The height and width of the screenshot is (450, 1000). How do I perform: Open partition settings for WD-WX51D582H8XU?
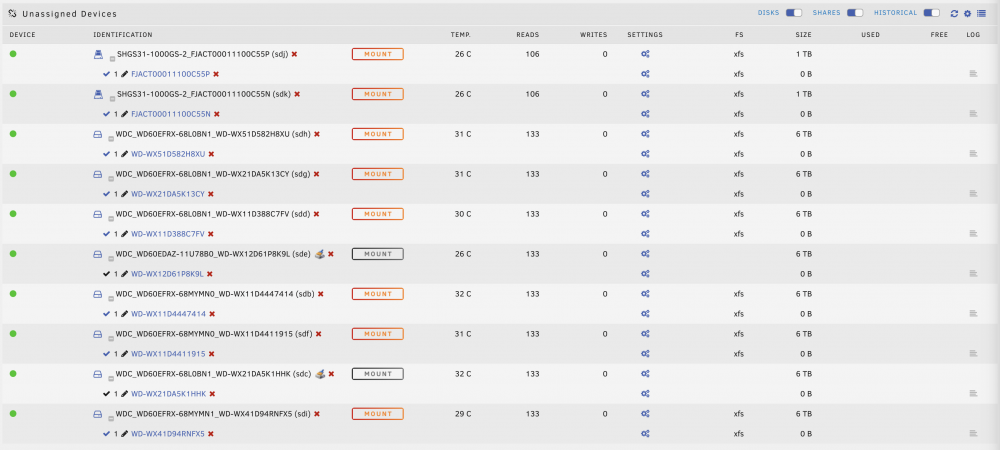point(645,154)
